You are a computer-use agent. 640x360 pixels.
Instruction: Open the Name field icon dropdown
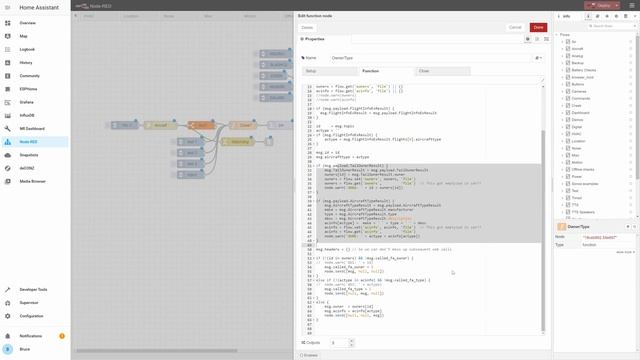pyautogui.click(x=538, y=58)
